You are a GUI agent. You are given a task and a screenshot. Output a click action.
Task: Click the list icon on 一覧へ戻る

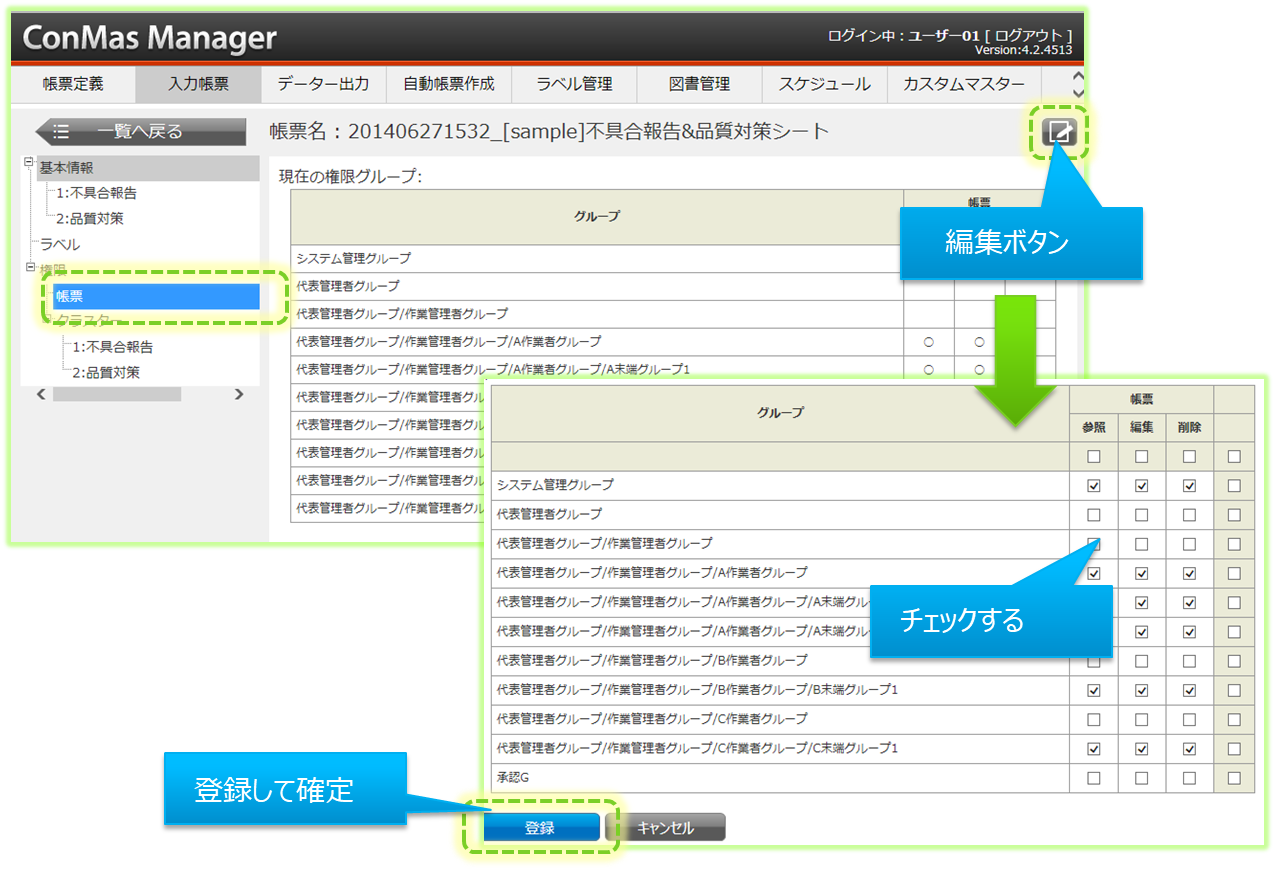pos(62,132)
